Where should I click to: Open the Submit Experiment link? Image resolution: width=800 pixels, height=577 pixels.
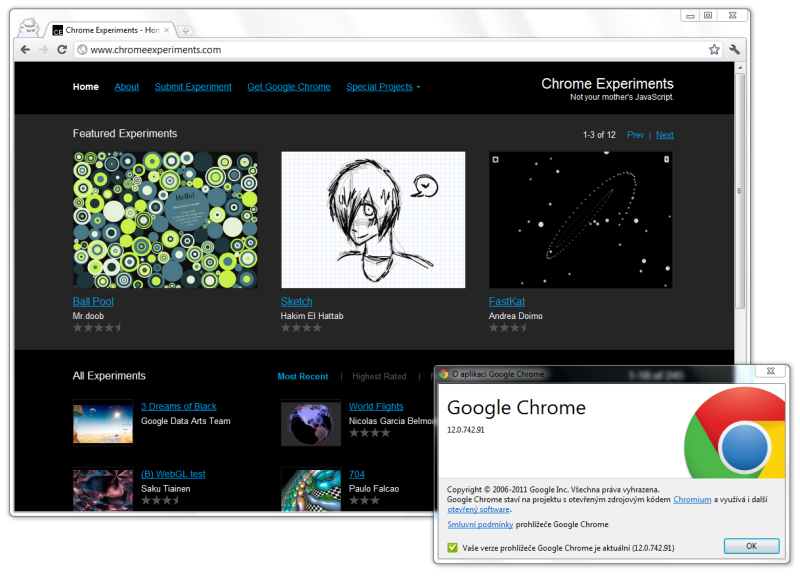pyautogui.click(x=193, y=87)
